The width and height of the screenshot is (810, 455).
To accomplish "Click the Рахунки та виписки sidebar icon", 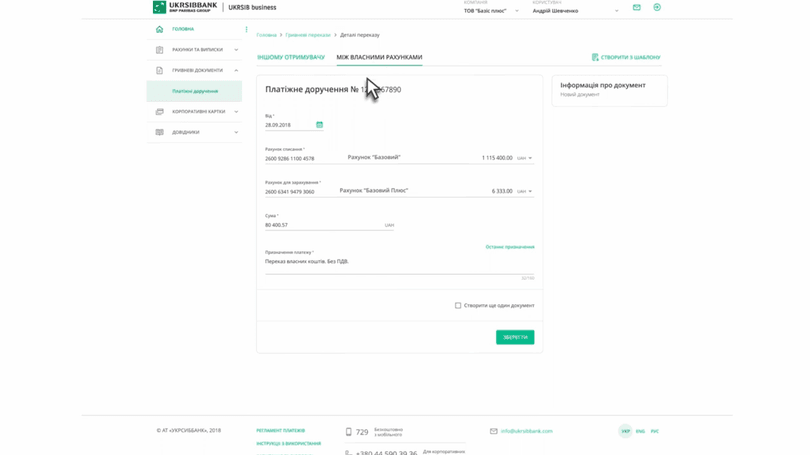I will coord(159,50).
